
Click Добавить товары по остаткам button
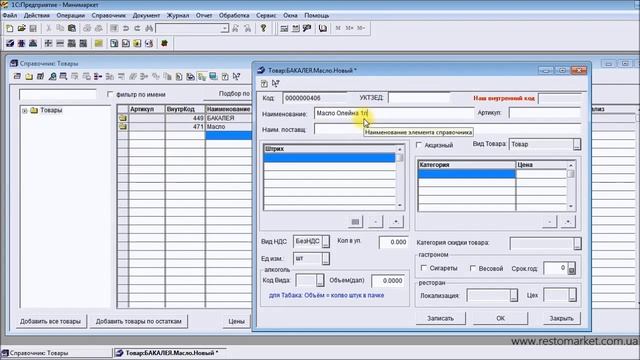(x=139, y=321)
